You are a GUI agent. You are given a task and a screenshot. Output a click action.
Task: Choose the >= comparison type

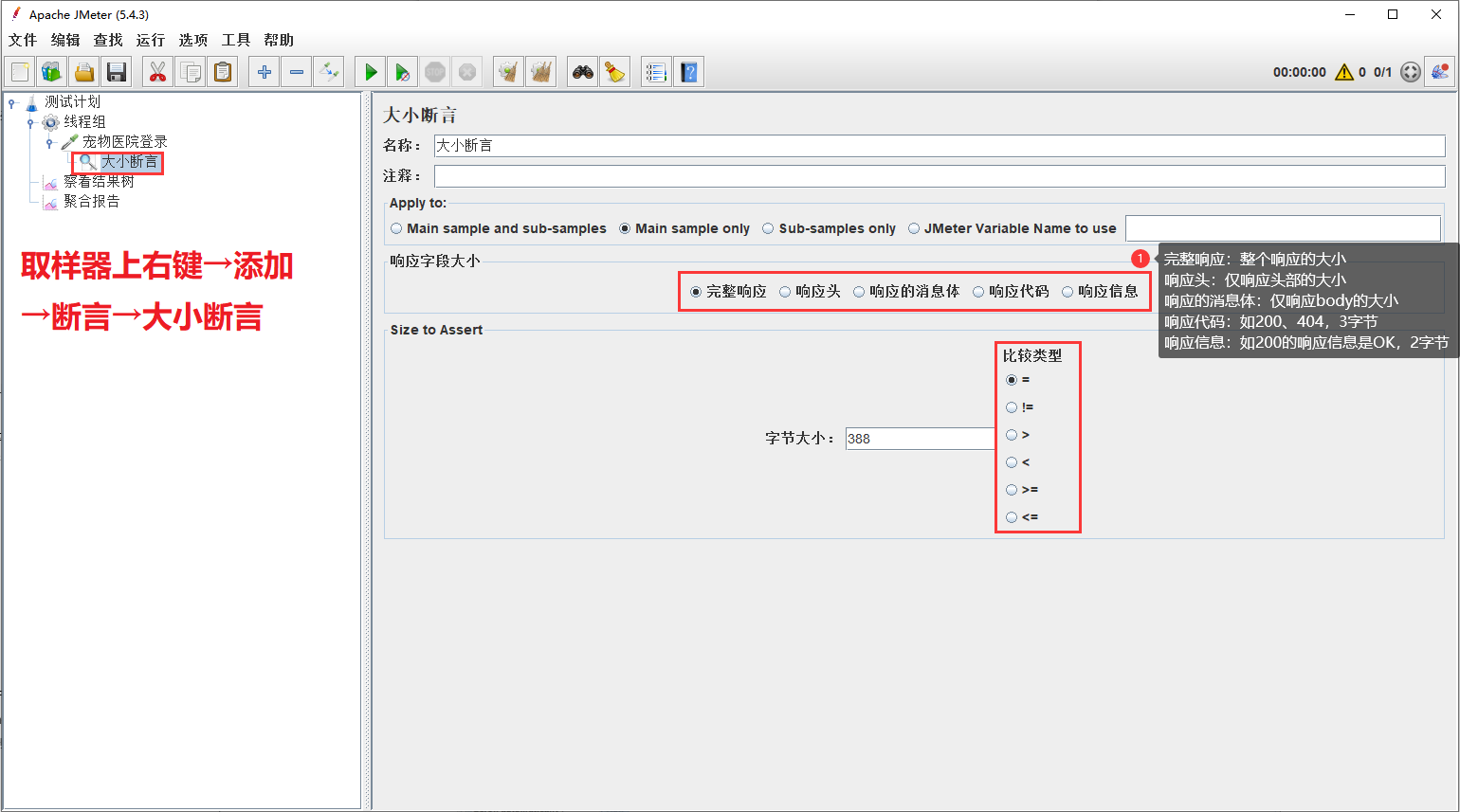1012,490
